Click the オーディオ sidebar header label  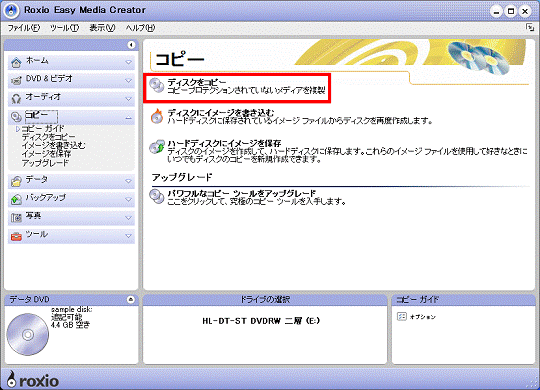(43, 97)
